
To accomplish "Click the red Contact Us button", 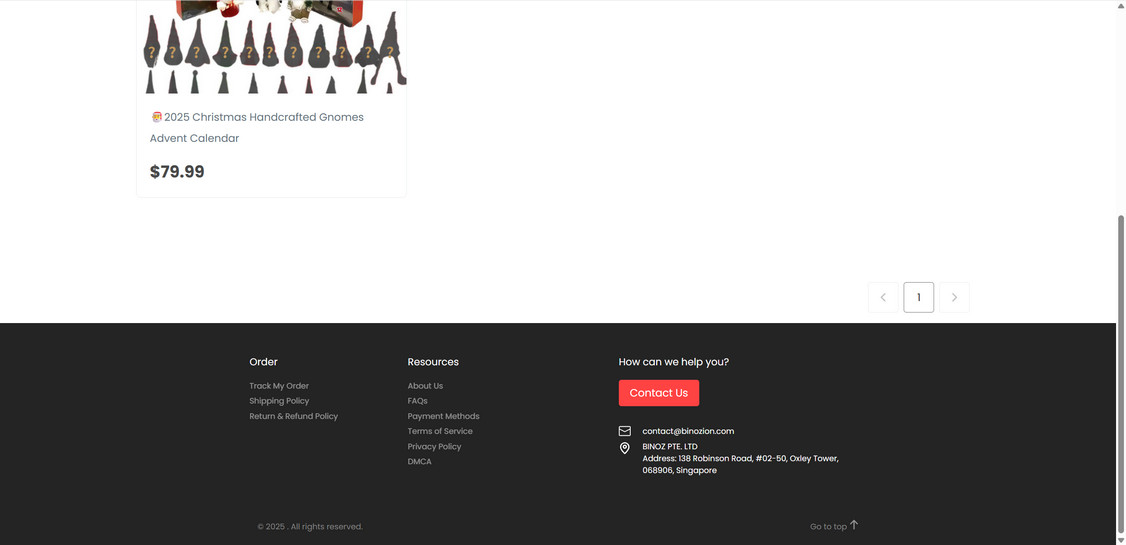I will [x=659, y=393].
